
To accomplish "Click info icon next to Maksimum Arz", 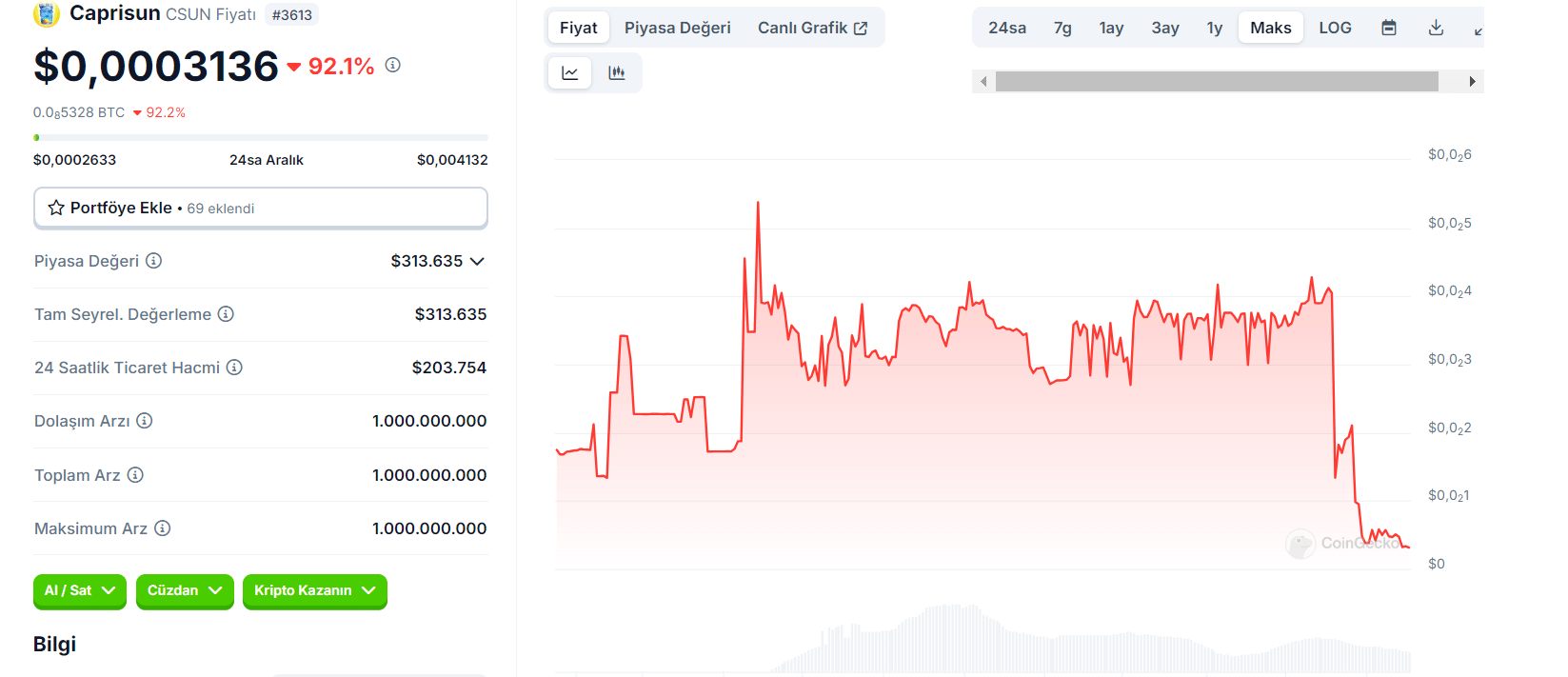I will coord(163,528).
